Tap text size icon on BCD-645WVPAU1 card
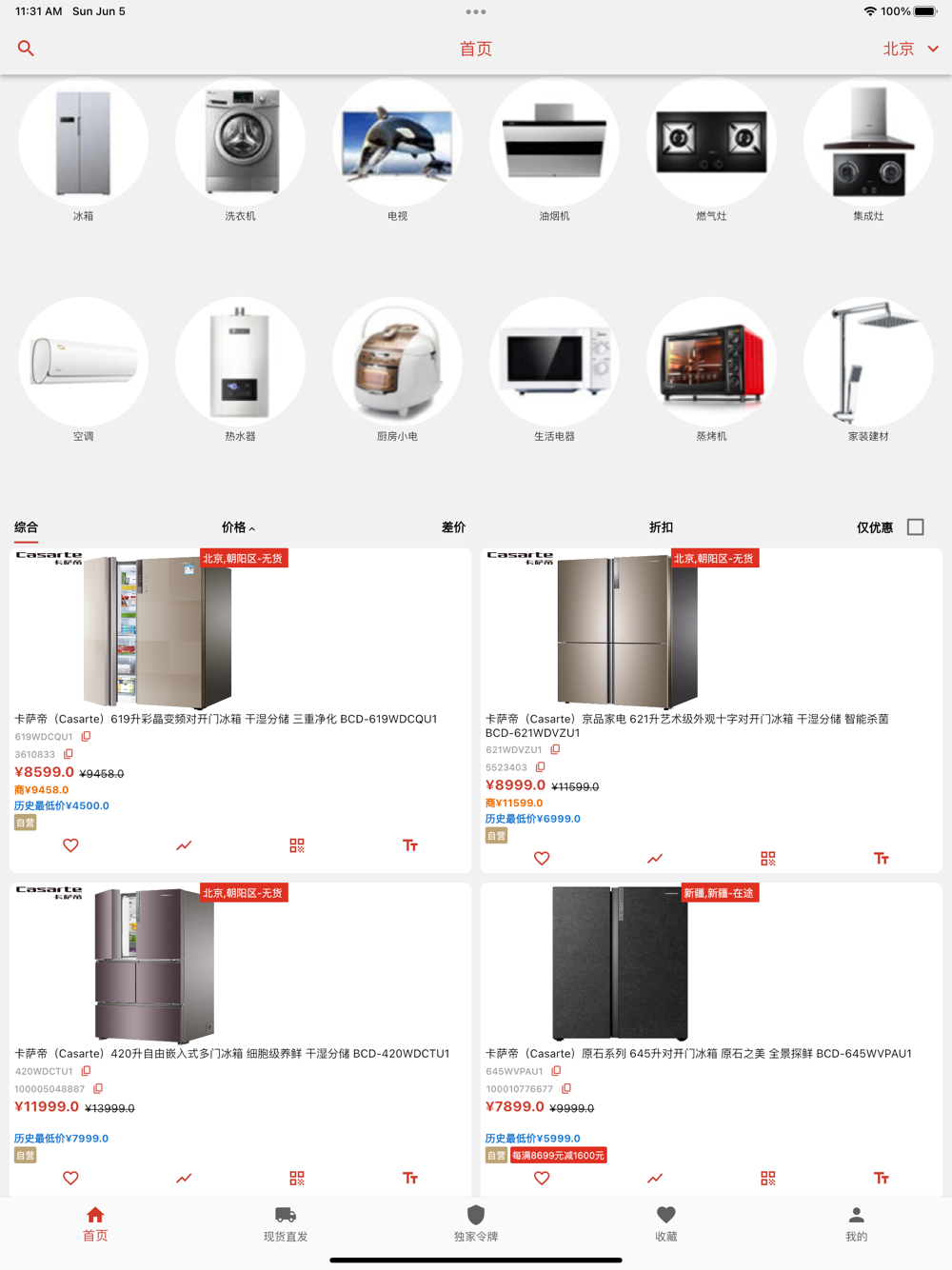This screenshot has height=1270, width=952. pyautogui.click(x=882, y=1179)
